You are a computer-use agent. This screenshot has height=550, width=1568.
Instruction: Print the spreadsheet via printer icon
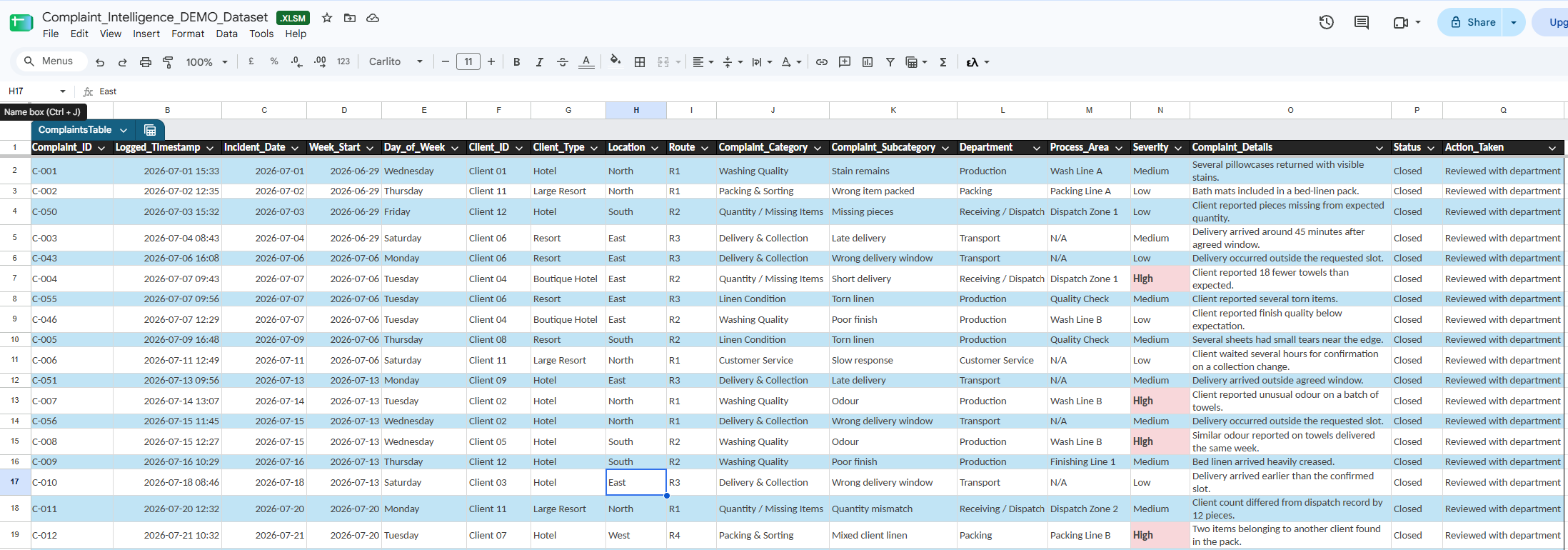click(x=146, y=62)
